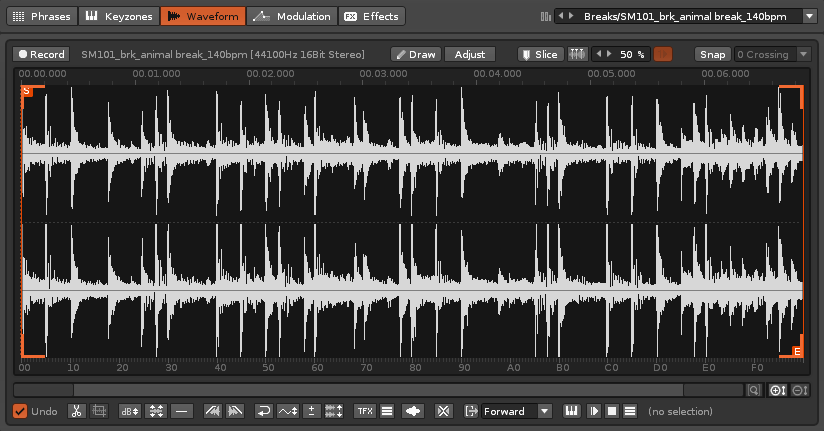Click the zoom in icon by scrollbar
This screenshot has width=824, height=431.
pyautogui.click(x=778, y=390)
